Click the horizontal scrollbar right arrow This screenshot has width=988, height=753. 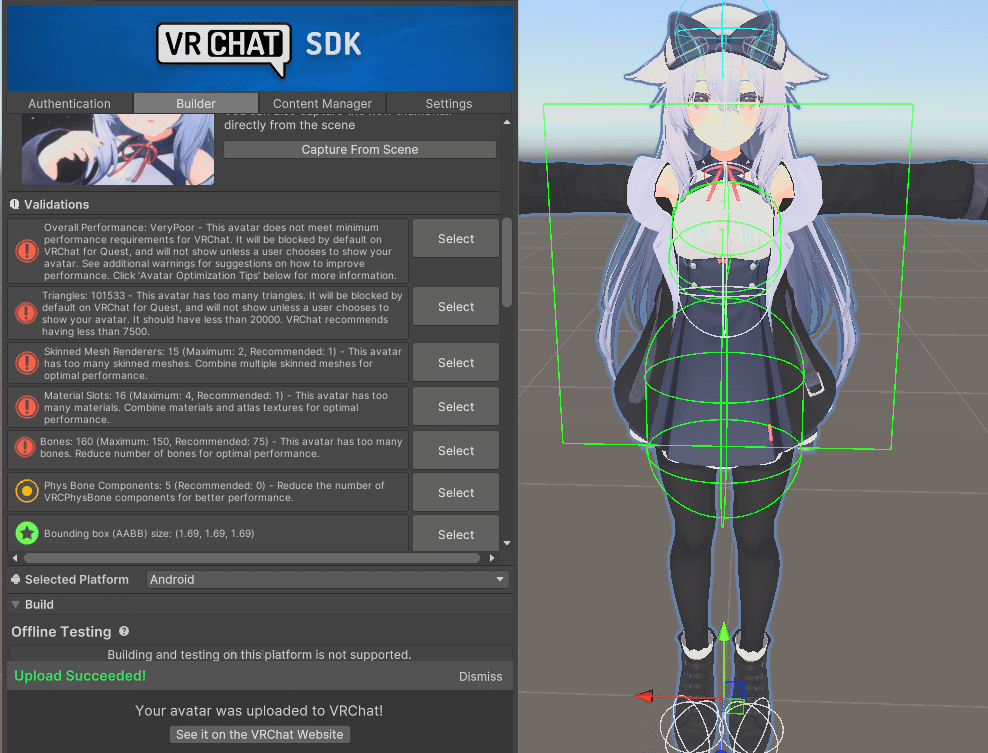491,558
